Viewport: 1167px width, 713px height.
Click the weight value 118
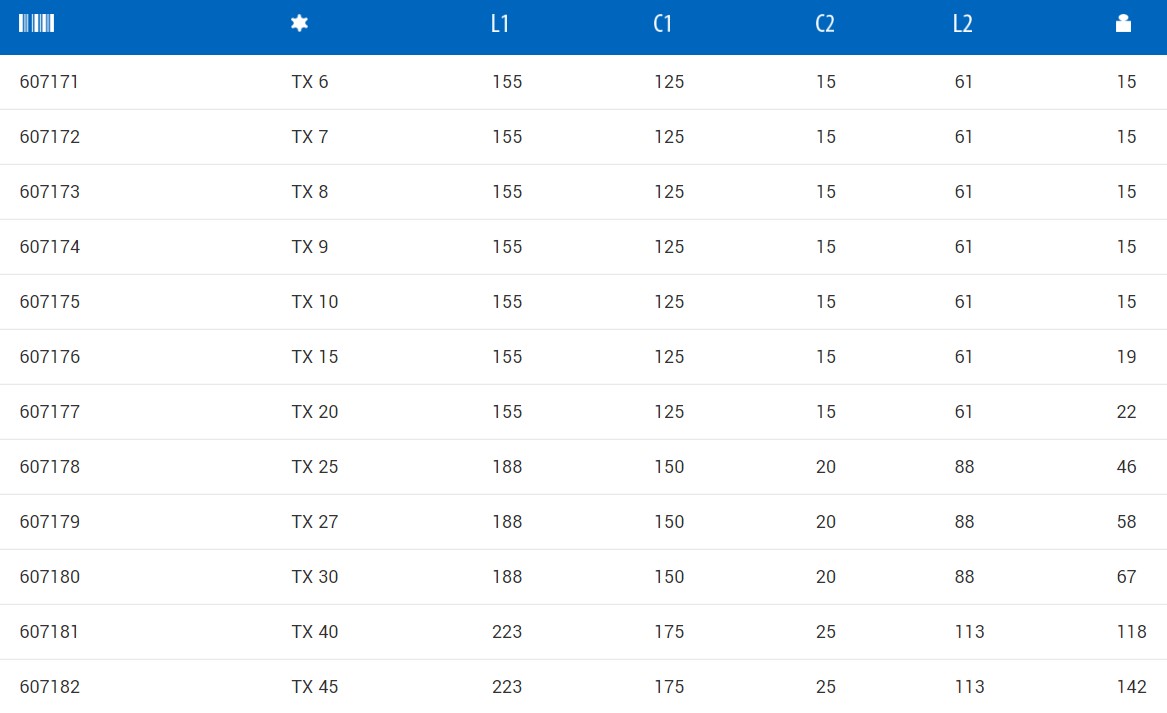pos(1131,632)
